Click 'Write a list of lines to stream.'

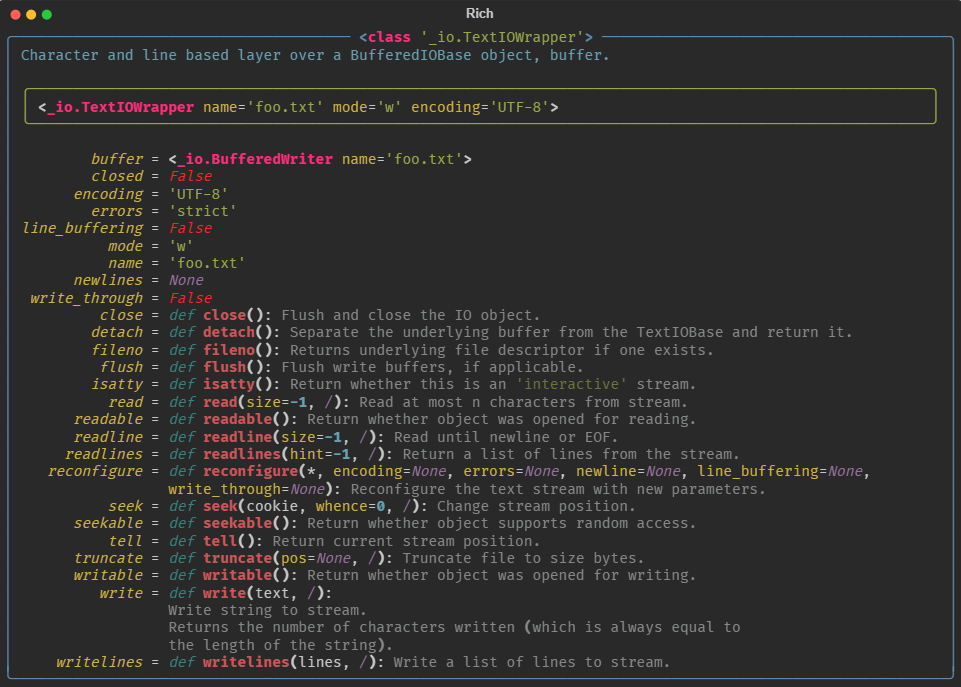[x=532, y=663]
